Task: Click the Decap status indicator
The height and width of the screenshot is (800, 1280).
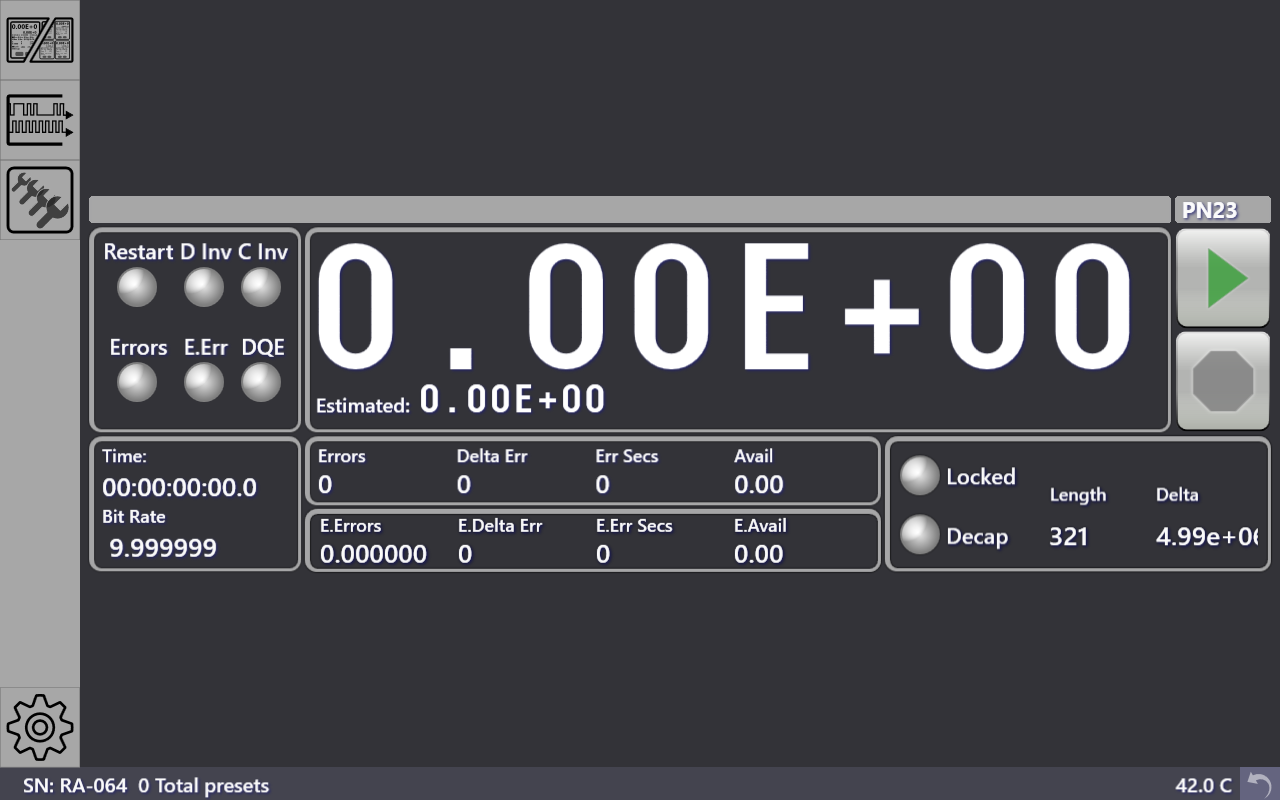Action: pos(919,535)
